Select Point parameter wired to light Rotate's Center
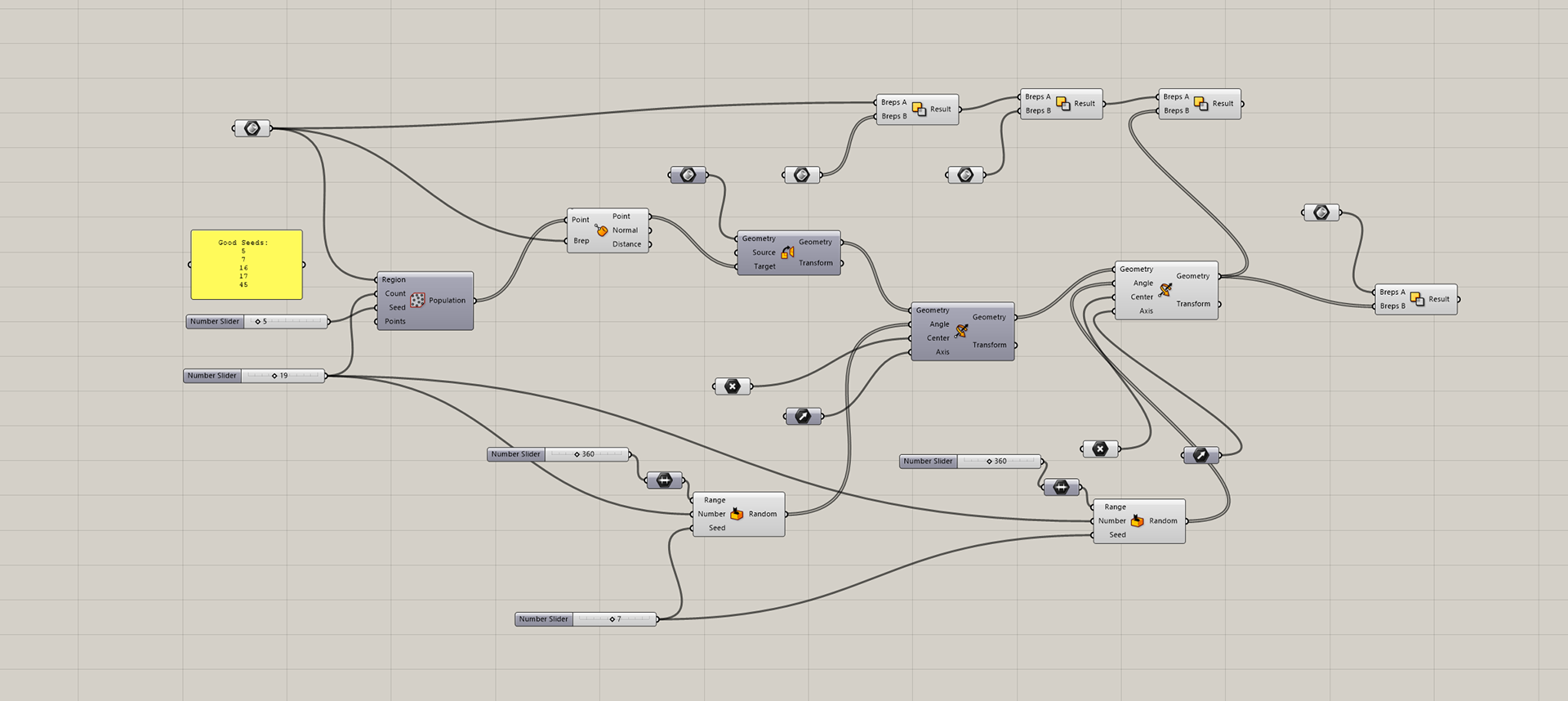 point(1100,449)
